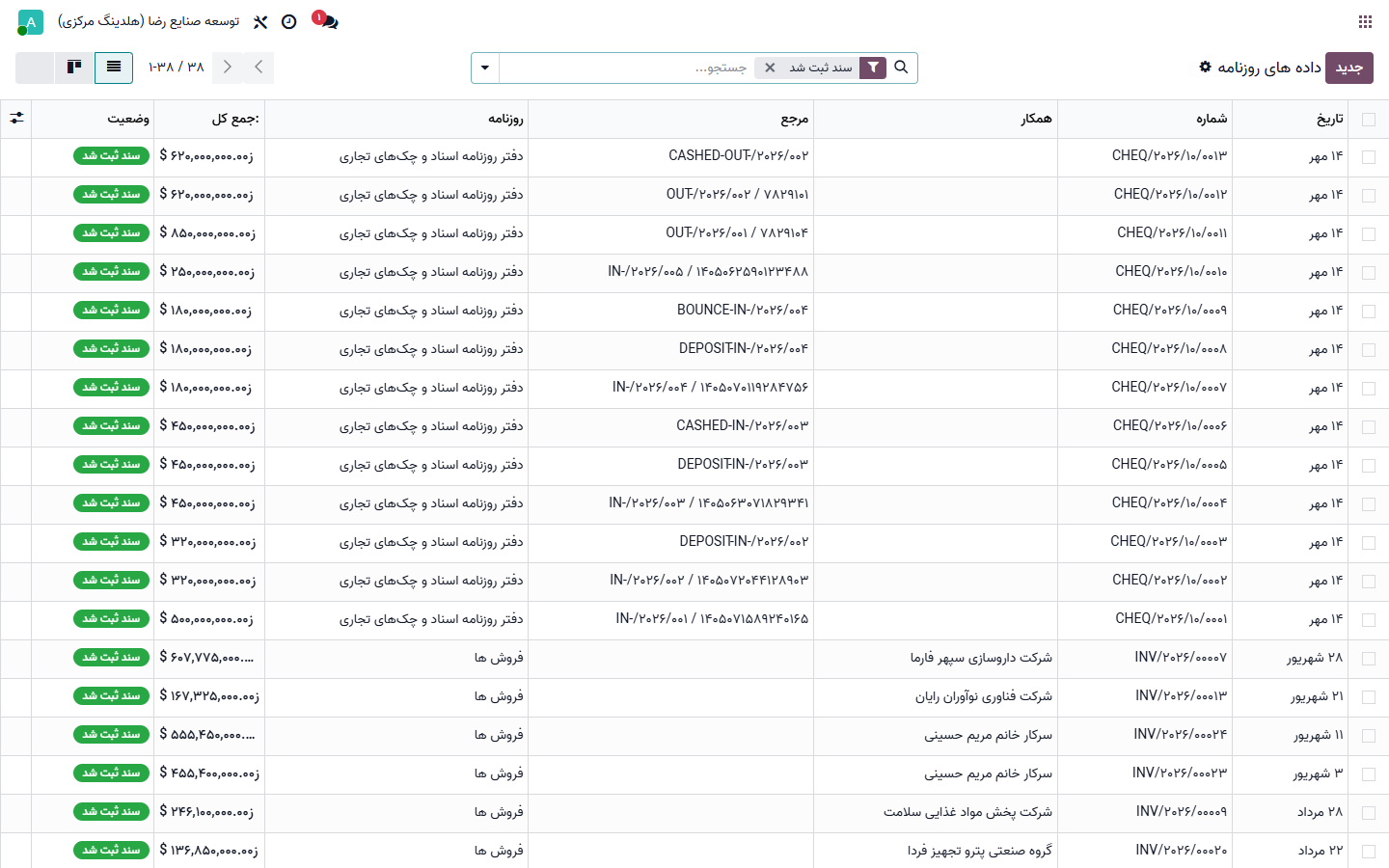
Task: Open the company switcher توسعه صنایع رضا
Action: click(149, 21)
